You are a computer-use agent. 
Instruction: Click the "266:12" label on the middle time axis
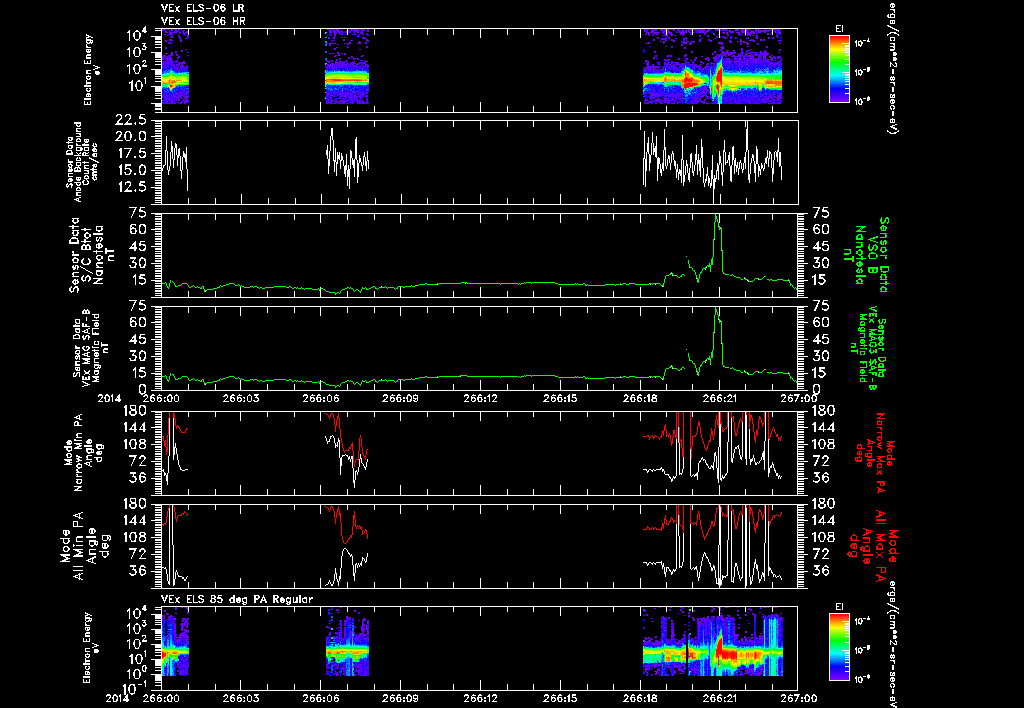click(x=481, y=398)
